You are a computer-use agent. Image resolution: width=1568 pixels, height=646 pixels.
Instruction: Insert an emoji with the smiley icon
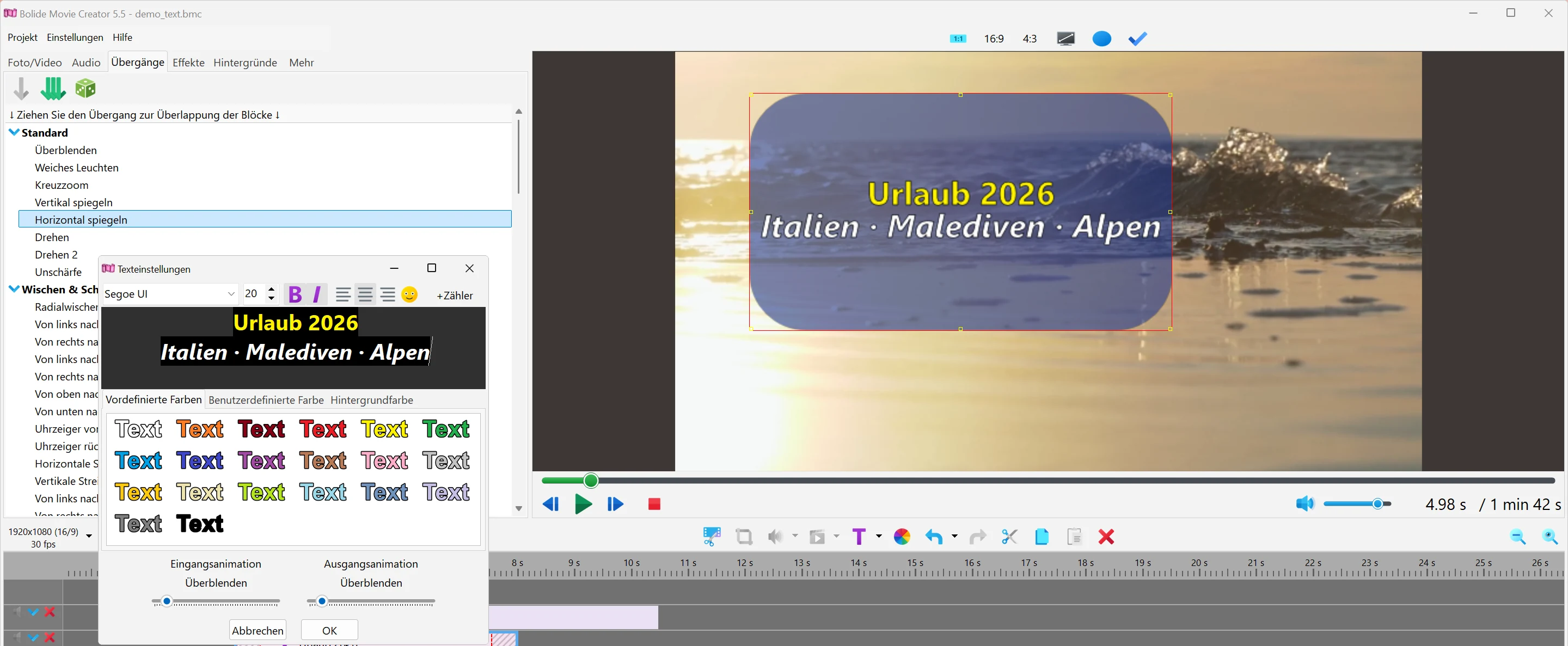[x=409, y=295]
